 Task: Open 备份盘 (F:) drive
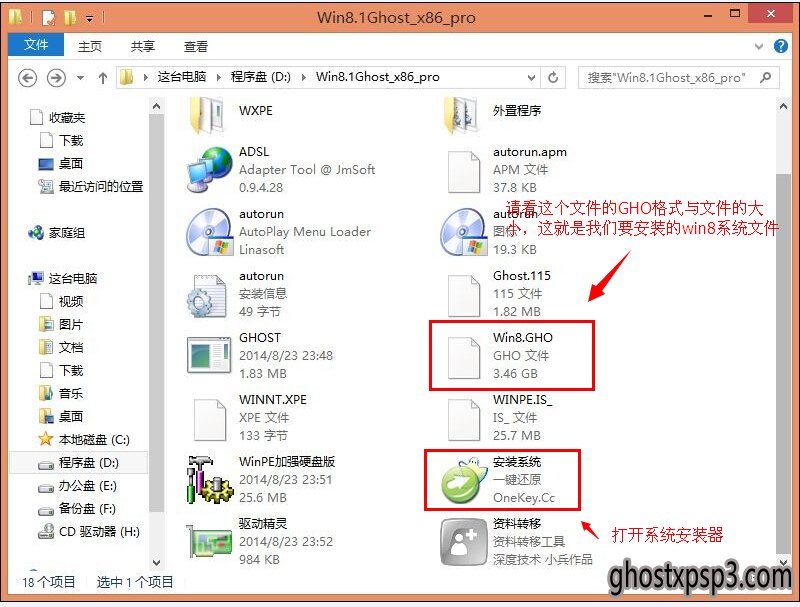click(87, 509)
